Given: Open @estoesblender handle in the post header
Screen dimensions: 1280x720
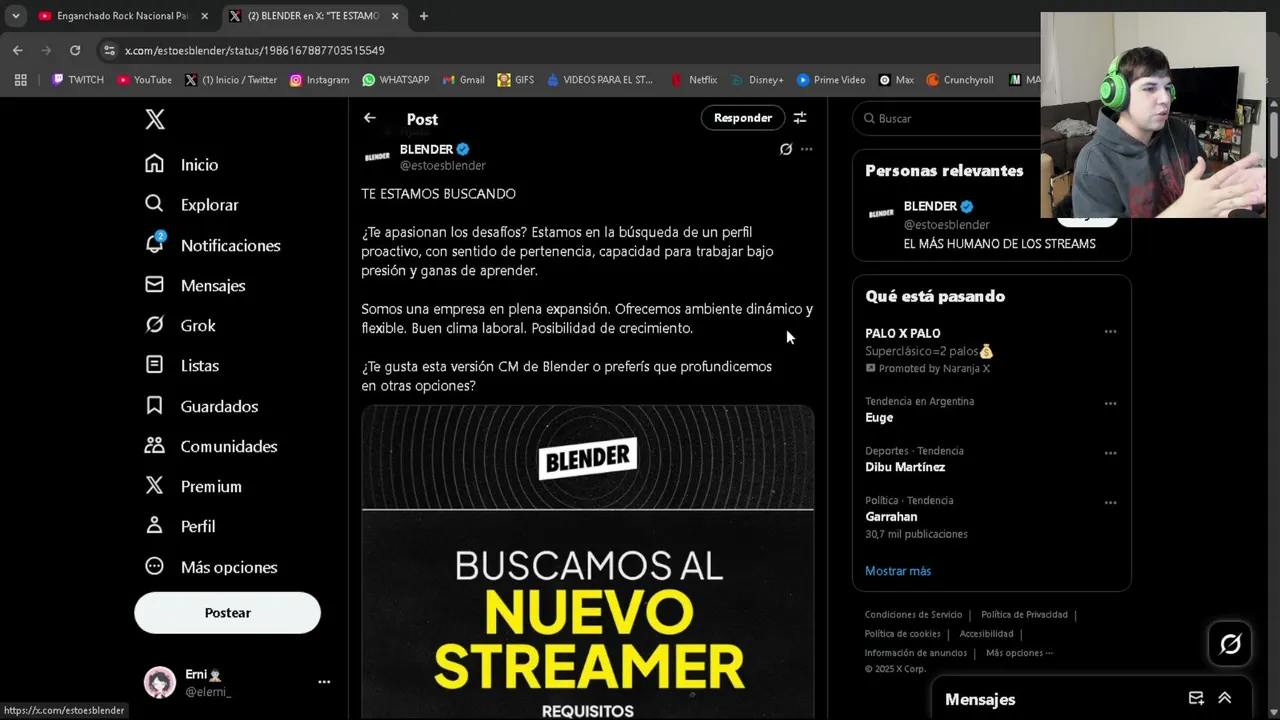Looking at the screenshot, I should coord(443,166).
